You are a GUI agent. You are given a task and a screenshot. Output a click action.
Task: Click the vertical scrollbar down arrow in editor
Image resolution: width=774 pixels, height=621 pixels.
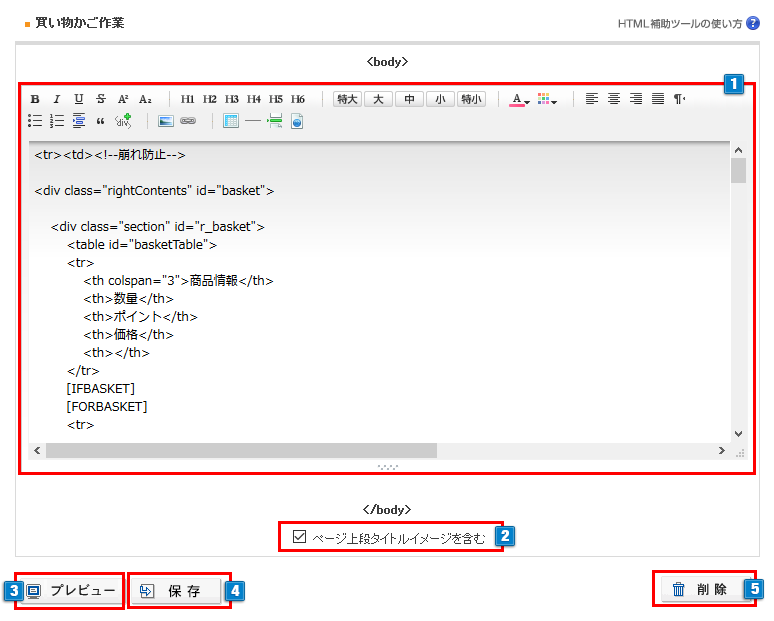pos(738,434)
